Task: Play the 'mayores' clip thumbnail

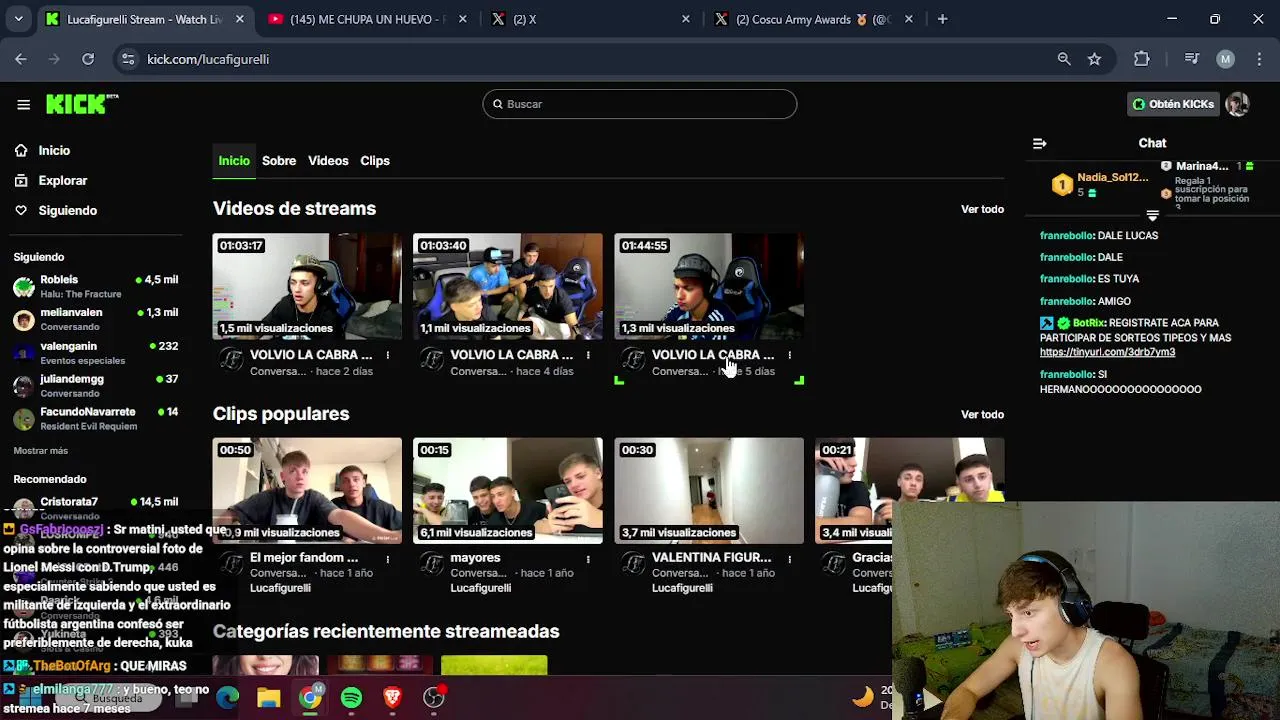Action: click(x=508, y=490)
